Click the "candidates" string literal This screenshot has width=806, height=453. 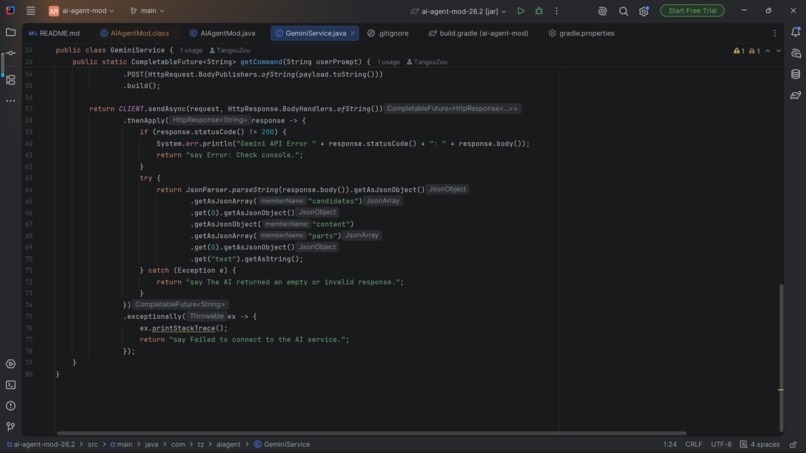pyautogui.click(x=335, y=201)
